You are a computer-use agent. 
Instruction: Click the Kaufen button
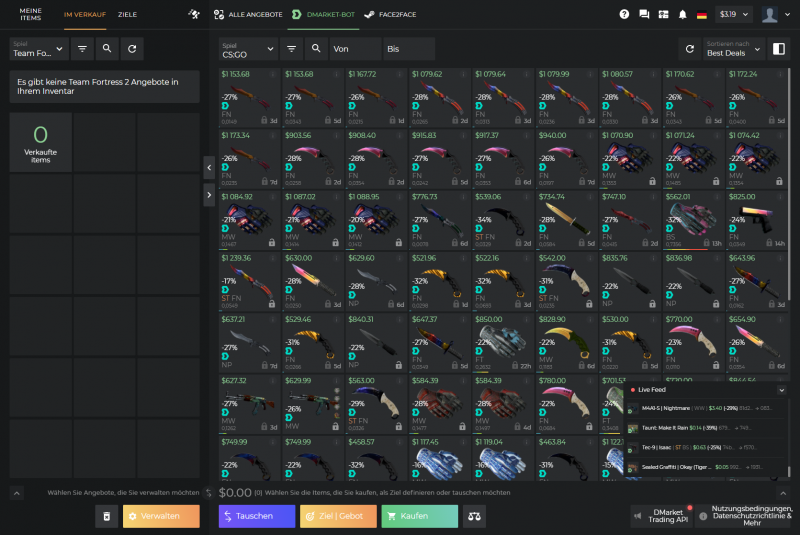tap(420, 516)
